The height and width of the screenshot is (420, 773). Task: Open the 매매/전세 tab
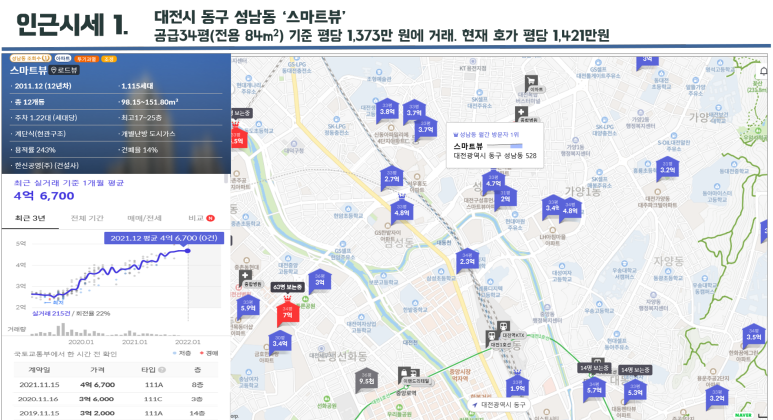[144, 218]
